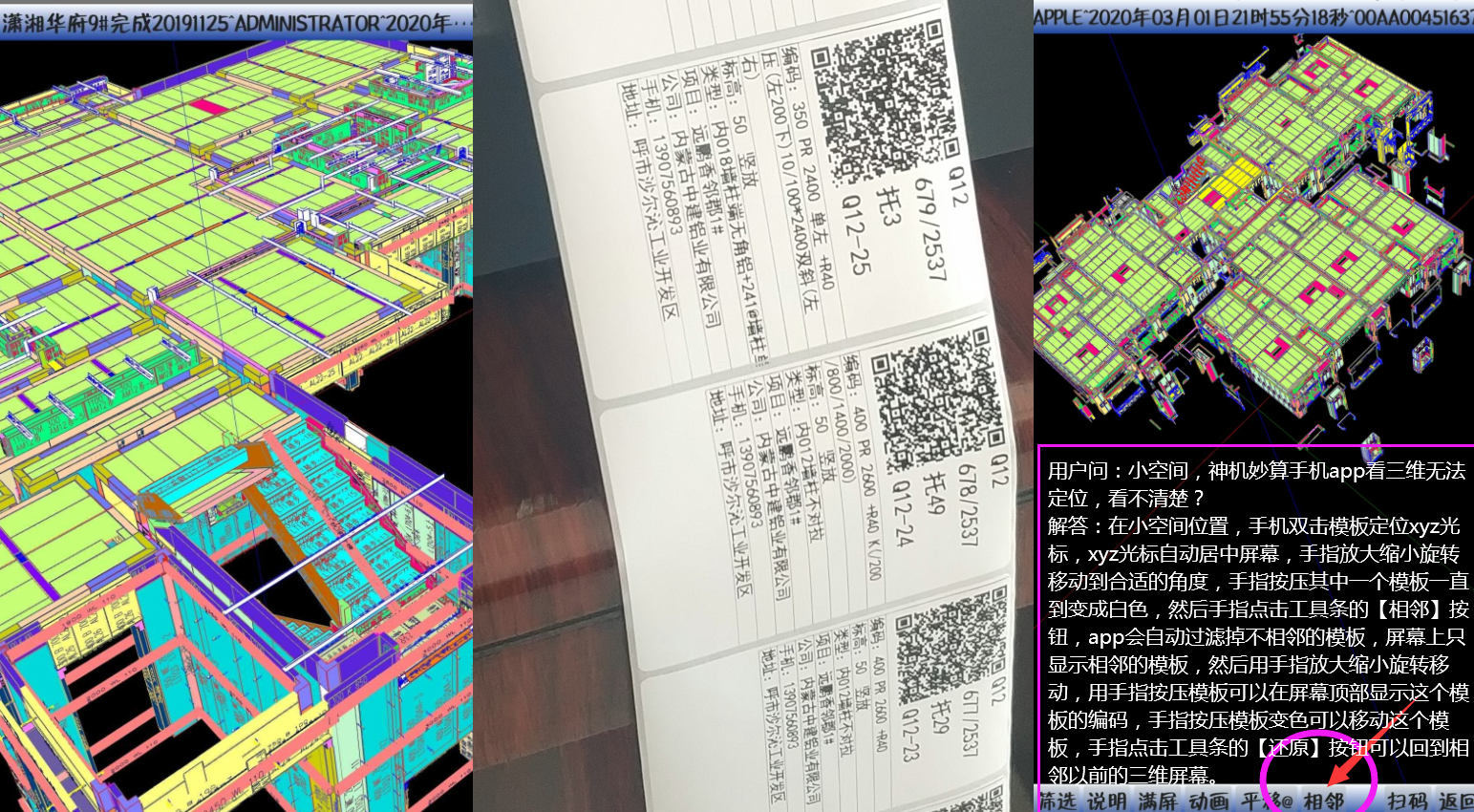Click the 潇湘华府9# title bar text
1474x812 pixels.
237,21
